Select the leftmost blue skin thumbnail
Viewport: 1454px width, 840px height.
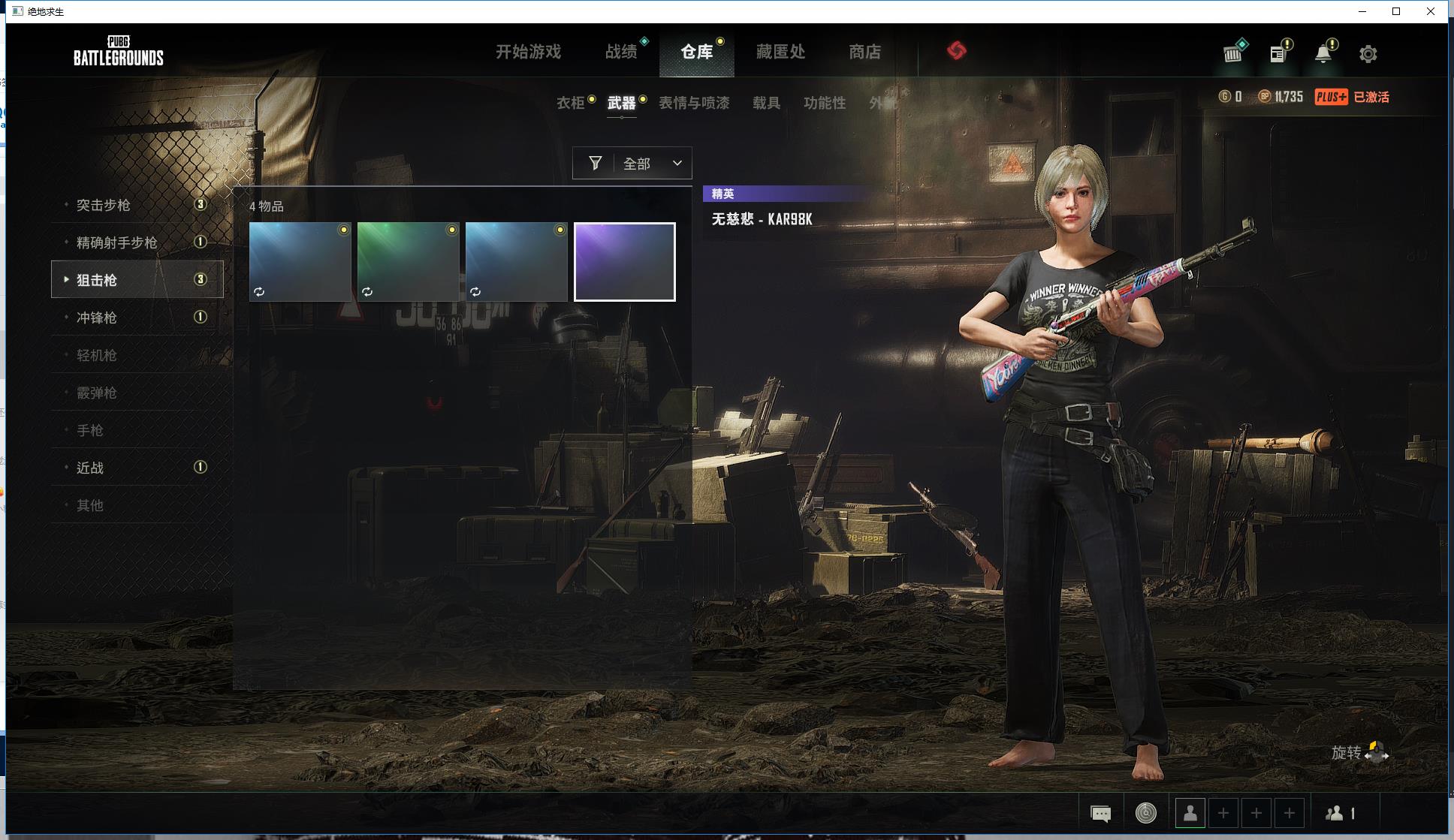tap(300, 262)
